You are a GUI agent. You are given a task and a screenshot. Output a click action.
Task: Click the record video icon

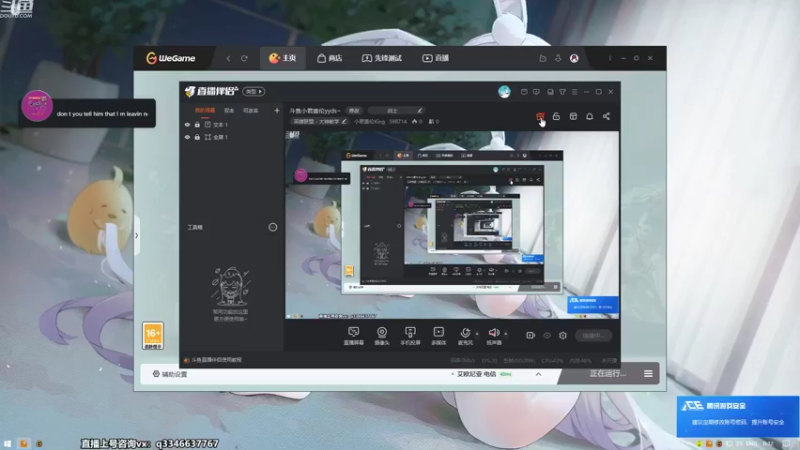[x=530, y=335]
